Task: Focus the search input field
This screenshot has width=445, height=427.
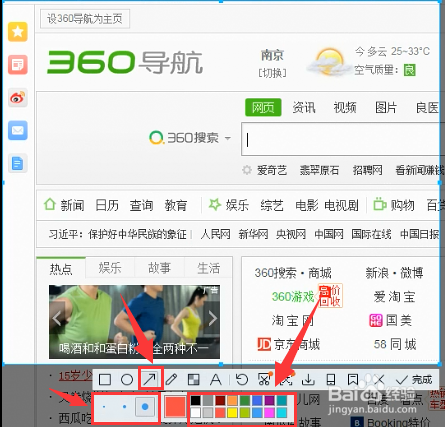Action: pos(343,139)
